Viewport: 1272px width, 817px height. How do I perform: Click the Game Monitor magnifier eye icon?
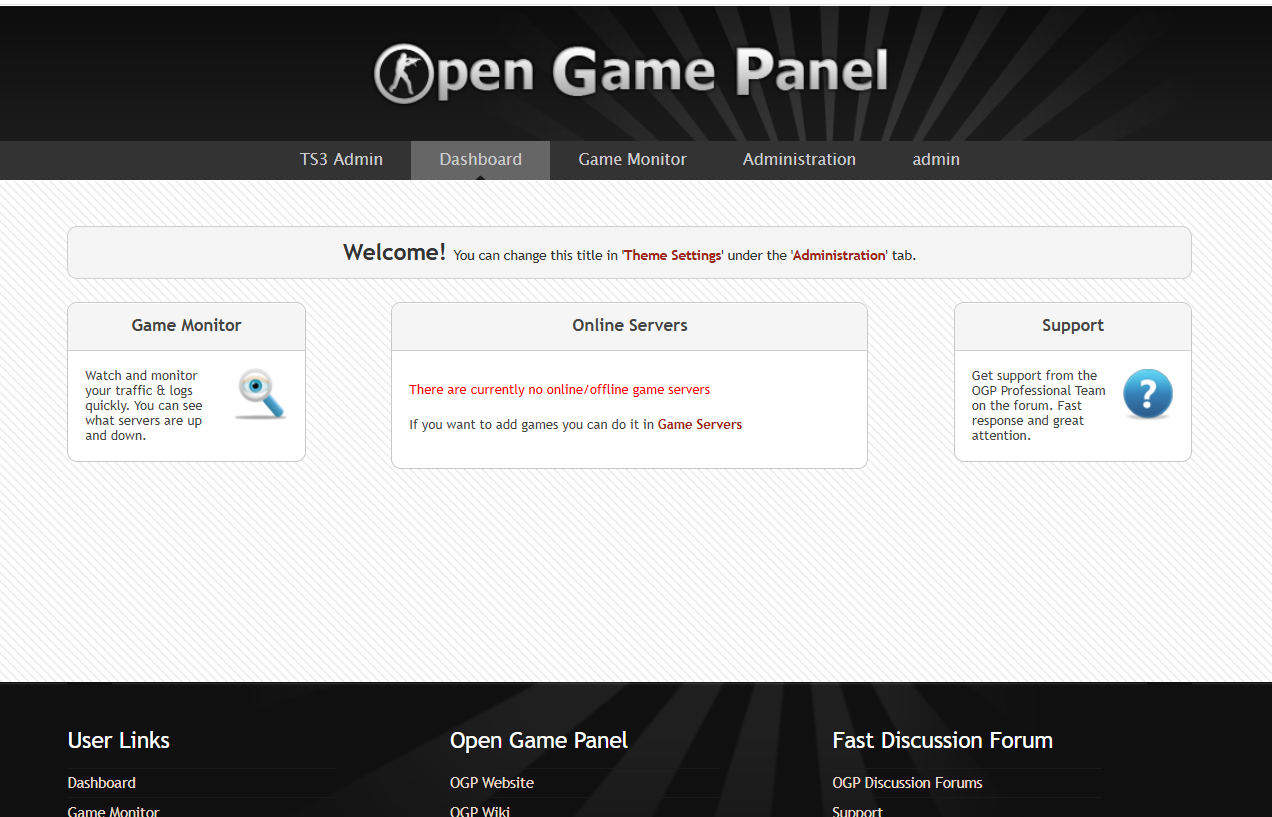point(260,394)
